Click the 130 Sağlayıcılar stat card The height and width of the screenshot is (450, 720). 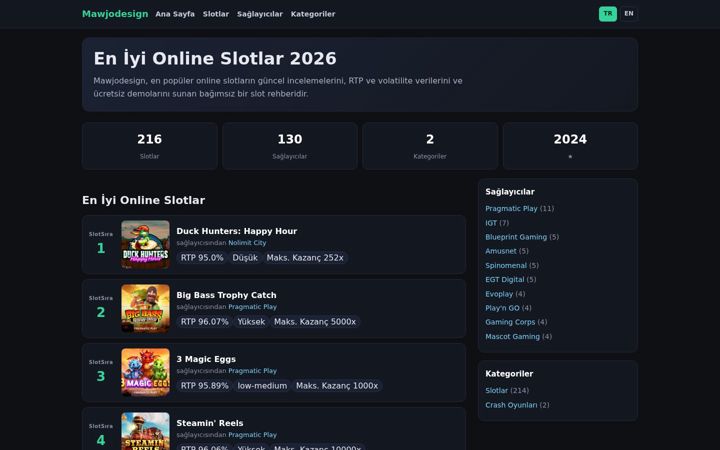pos(290,146)
